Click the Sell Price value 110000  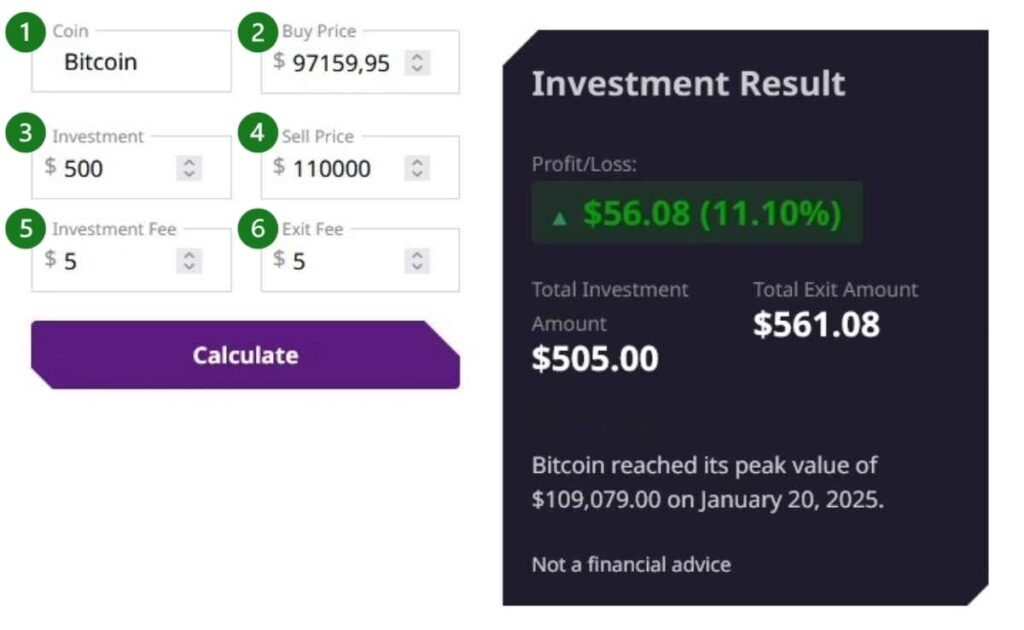coord(332,168)
